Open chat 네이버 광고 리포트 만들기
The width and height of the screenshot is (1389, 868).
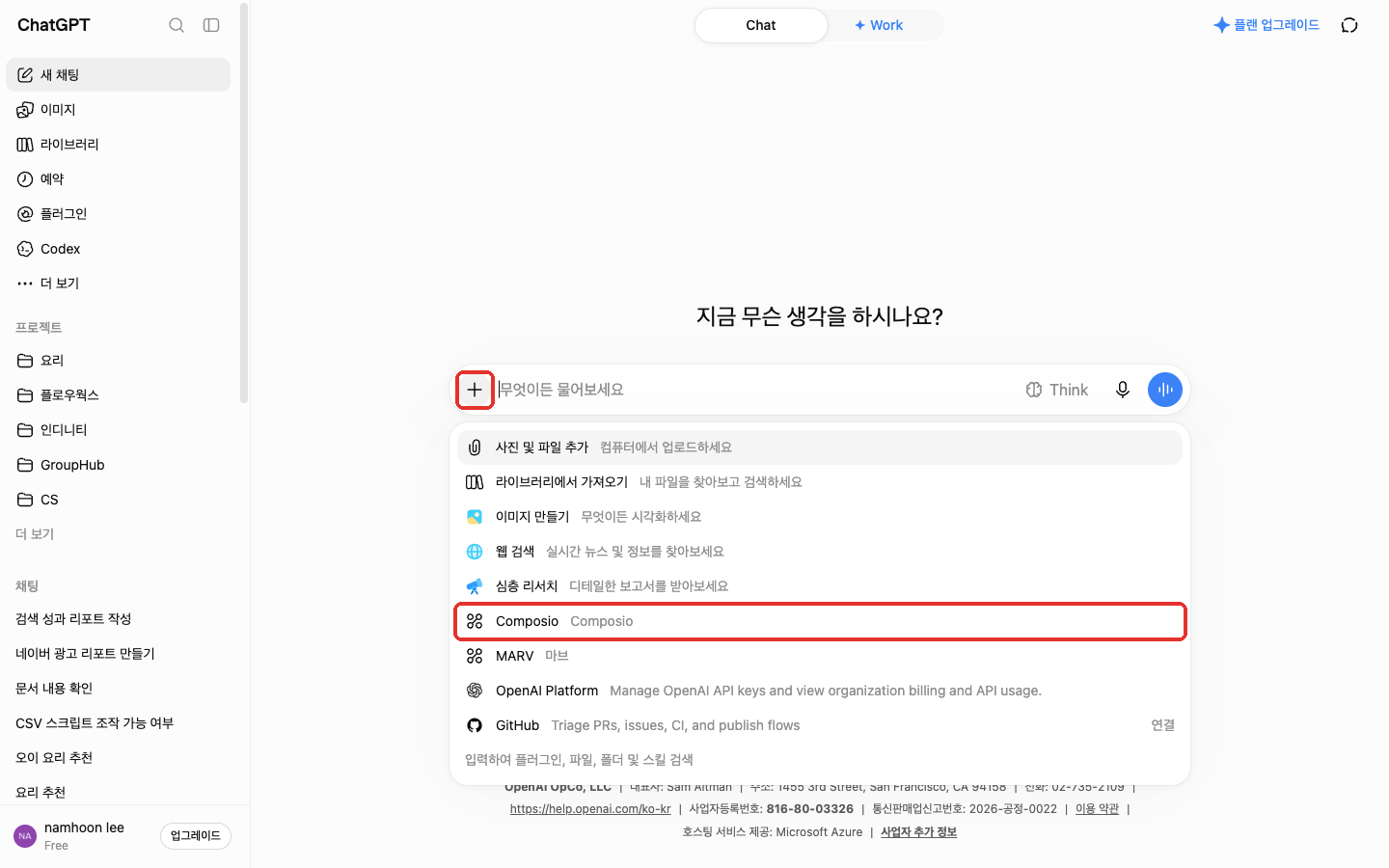pyautogui.click(x=118, y=654)
